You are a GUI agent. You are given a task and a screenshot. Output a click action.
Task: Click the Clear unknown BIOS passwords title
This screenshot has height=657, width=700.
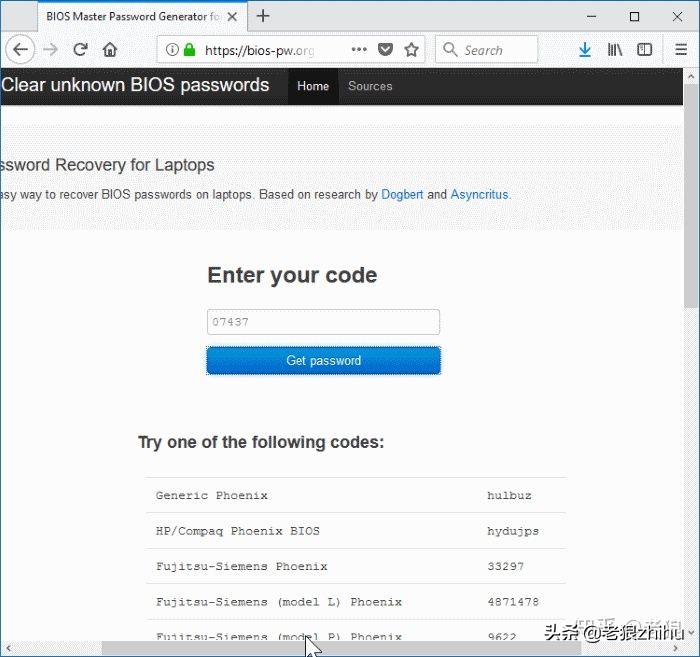click(135, 85)
